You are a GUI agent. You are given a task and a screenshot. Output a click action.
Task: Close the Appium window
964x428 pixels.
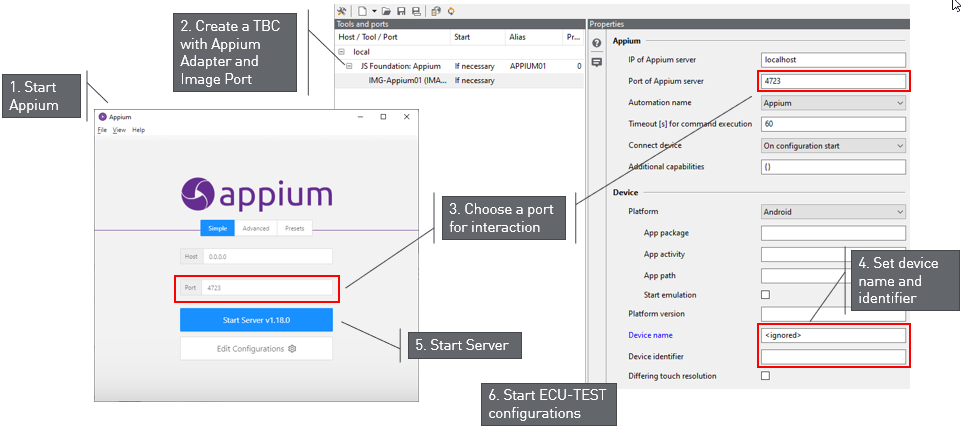pos(406,117)
